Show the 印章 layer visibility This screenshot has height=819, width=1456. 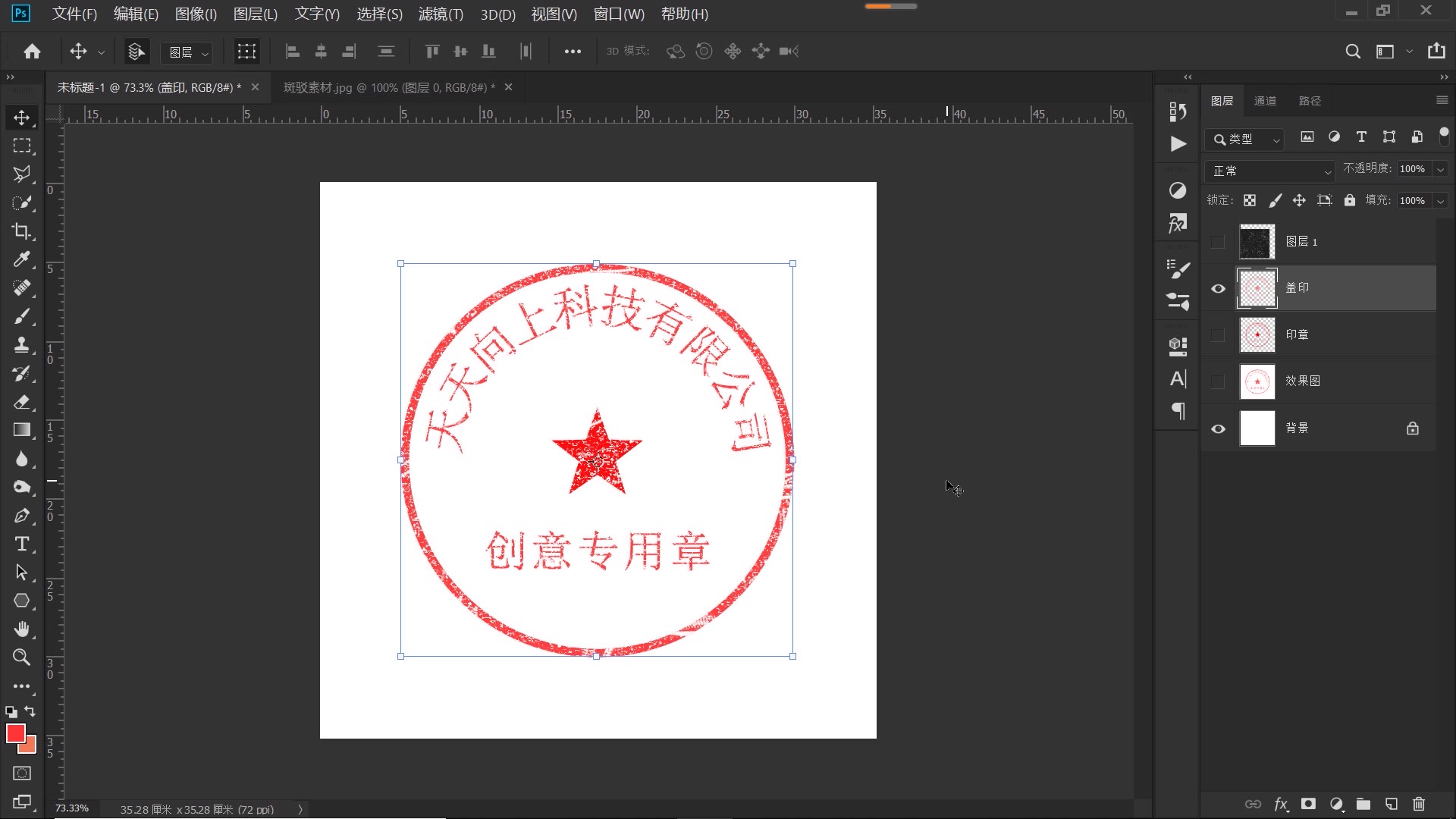coord(1219,334)
